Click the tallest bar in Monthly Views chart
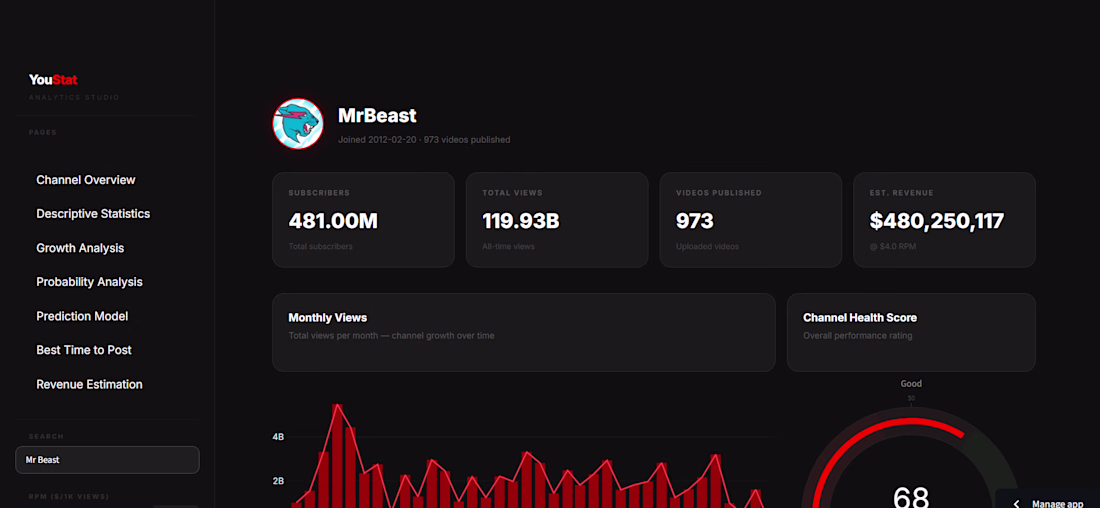This screenshot has height=508, width=1100. [337, 456]
